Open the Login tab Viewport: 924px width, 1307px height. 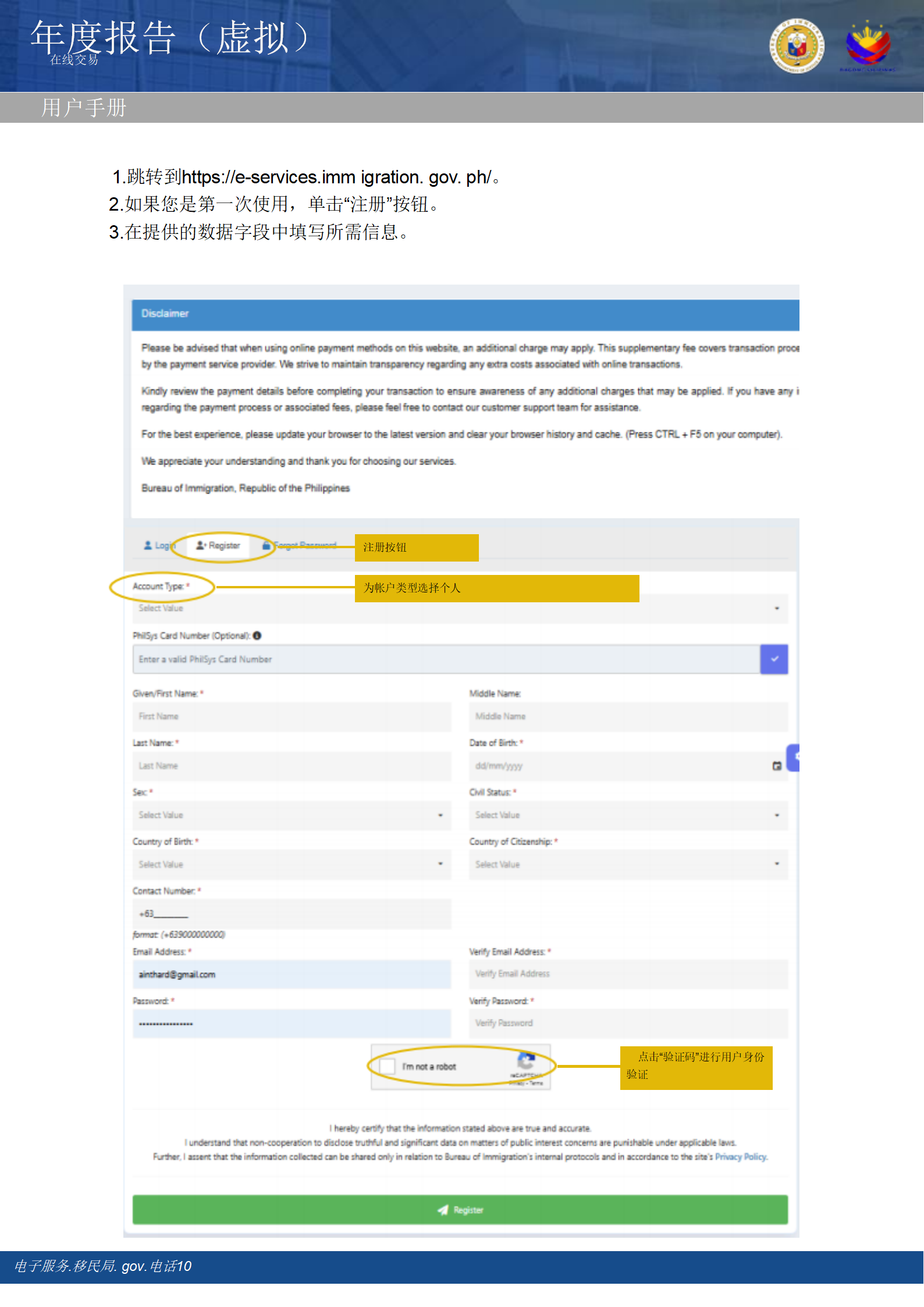159,545
